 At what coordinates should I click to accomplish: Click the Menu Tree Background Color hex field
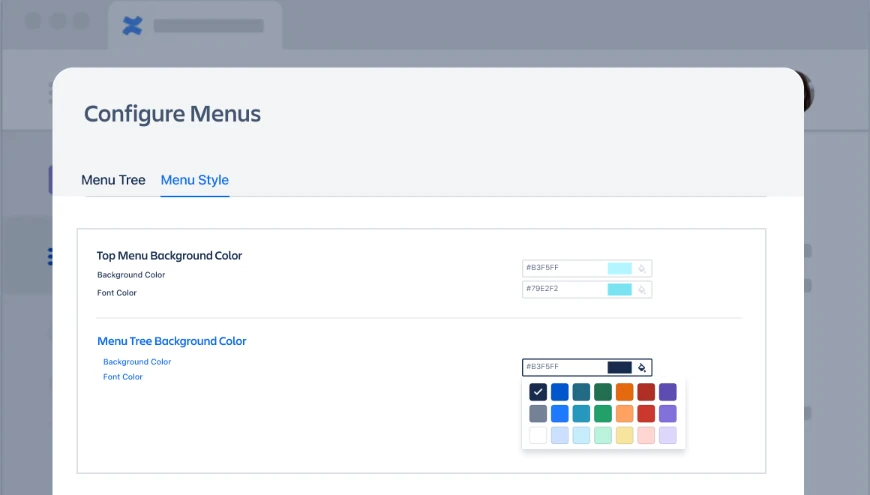[x=587, y=367]
